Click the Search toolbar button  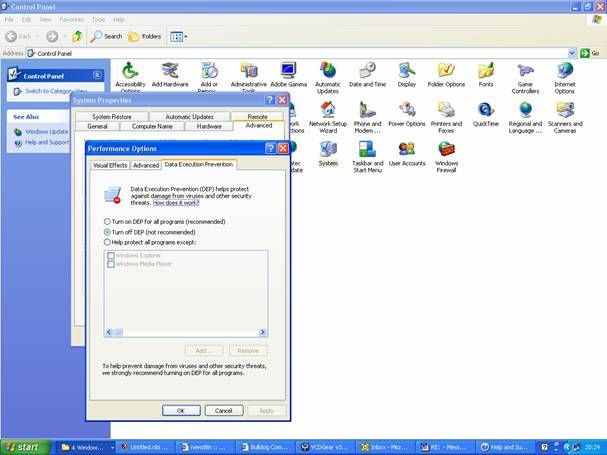coord(106,36)
